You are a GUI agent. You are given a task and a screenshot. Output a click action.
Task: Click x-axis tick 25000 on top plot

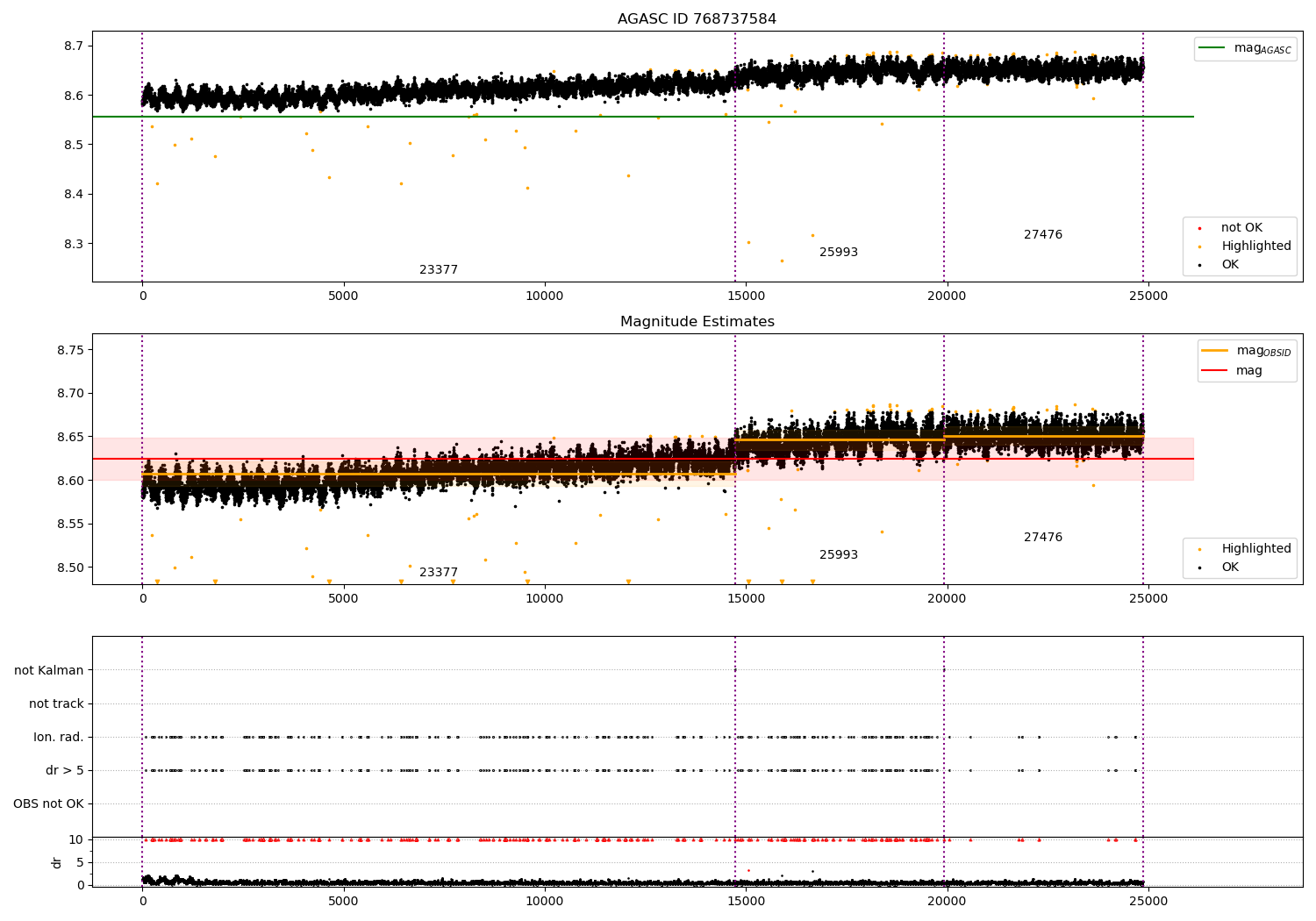click(1148, 296)
